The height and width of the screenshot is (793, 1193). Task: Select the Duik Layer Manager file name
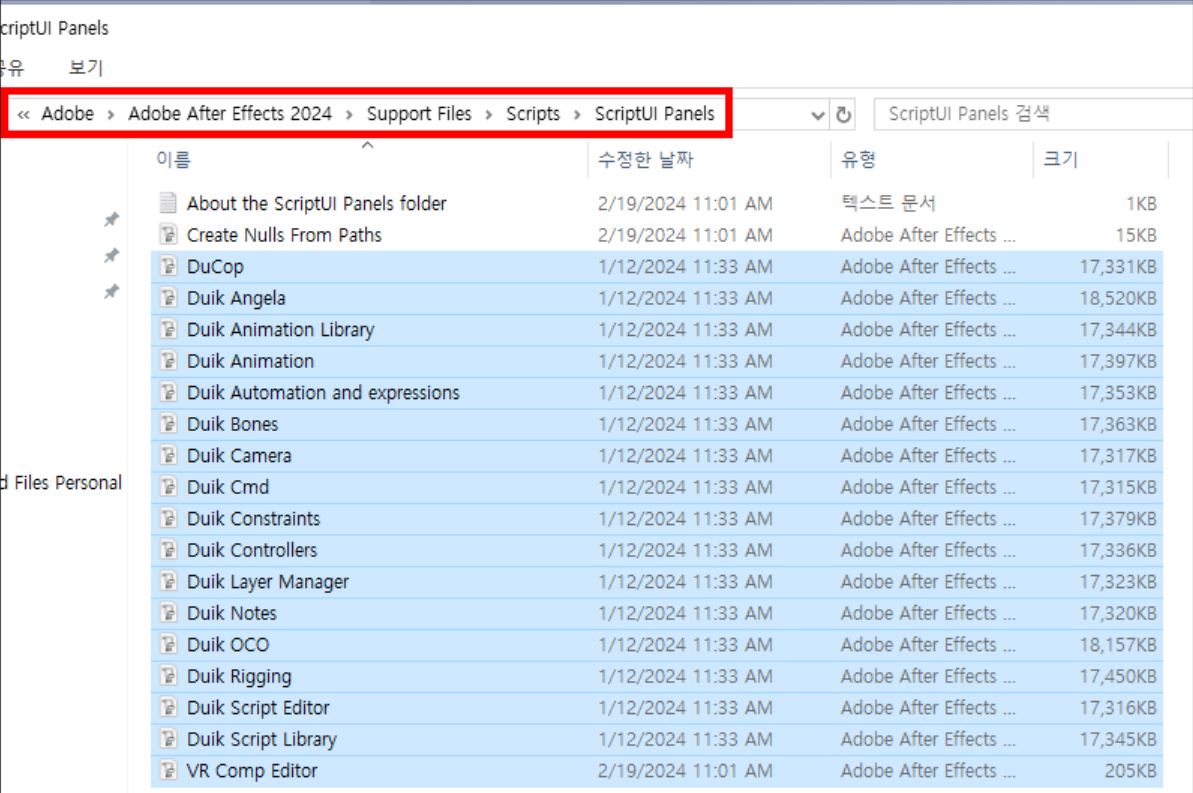268,581
